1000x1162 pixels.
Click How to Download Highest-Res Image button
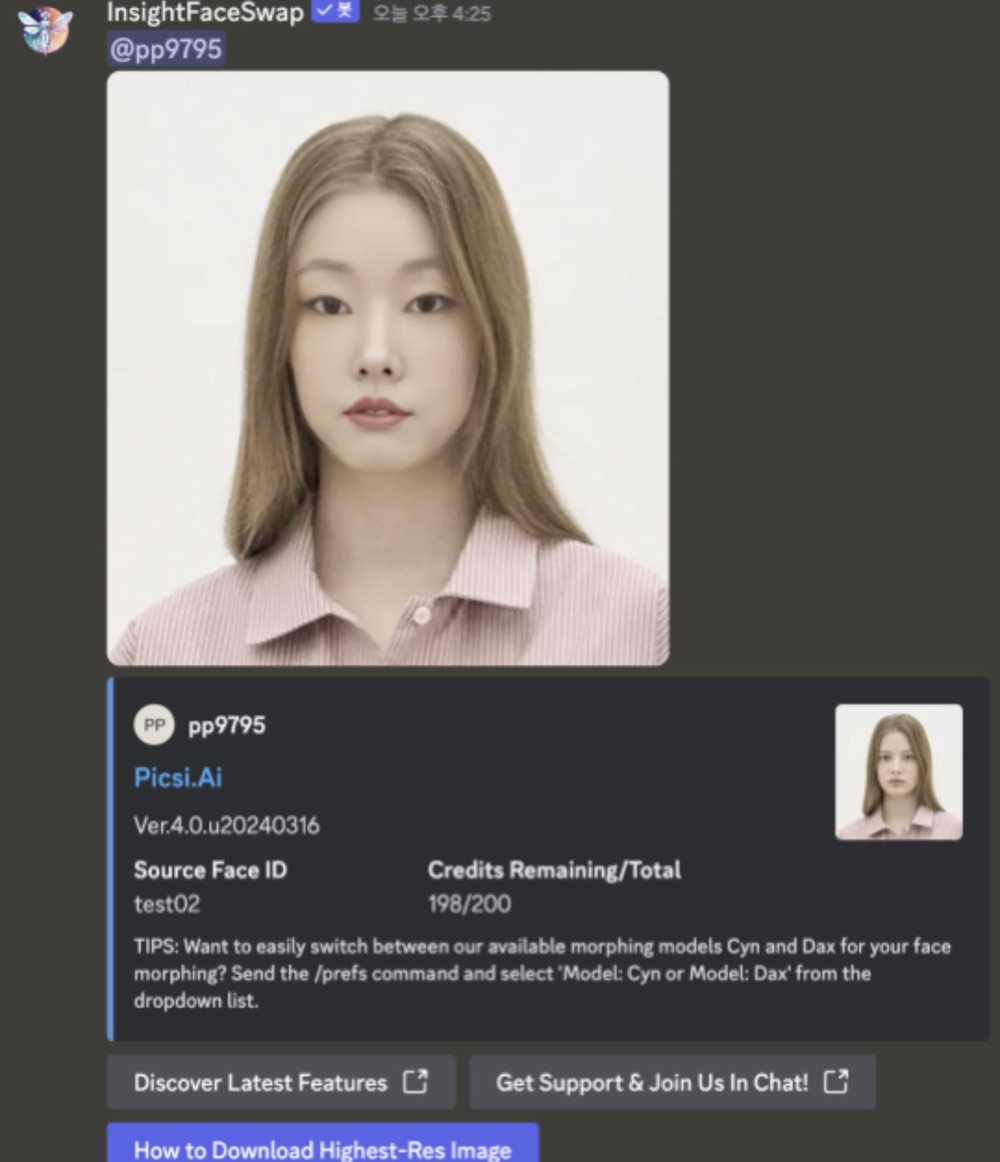coord(322,1143)
